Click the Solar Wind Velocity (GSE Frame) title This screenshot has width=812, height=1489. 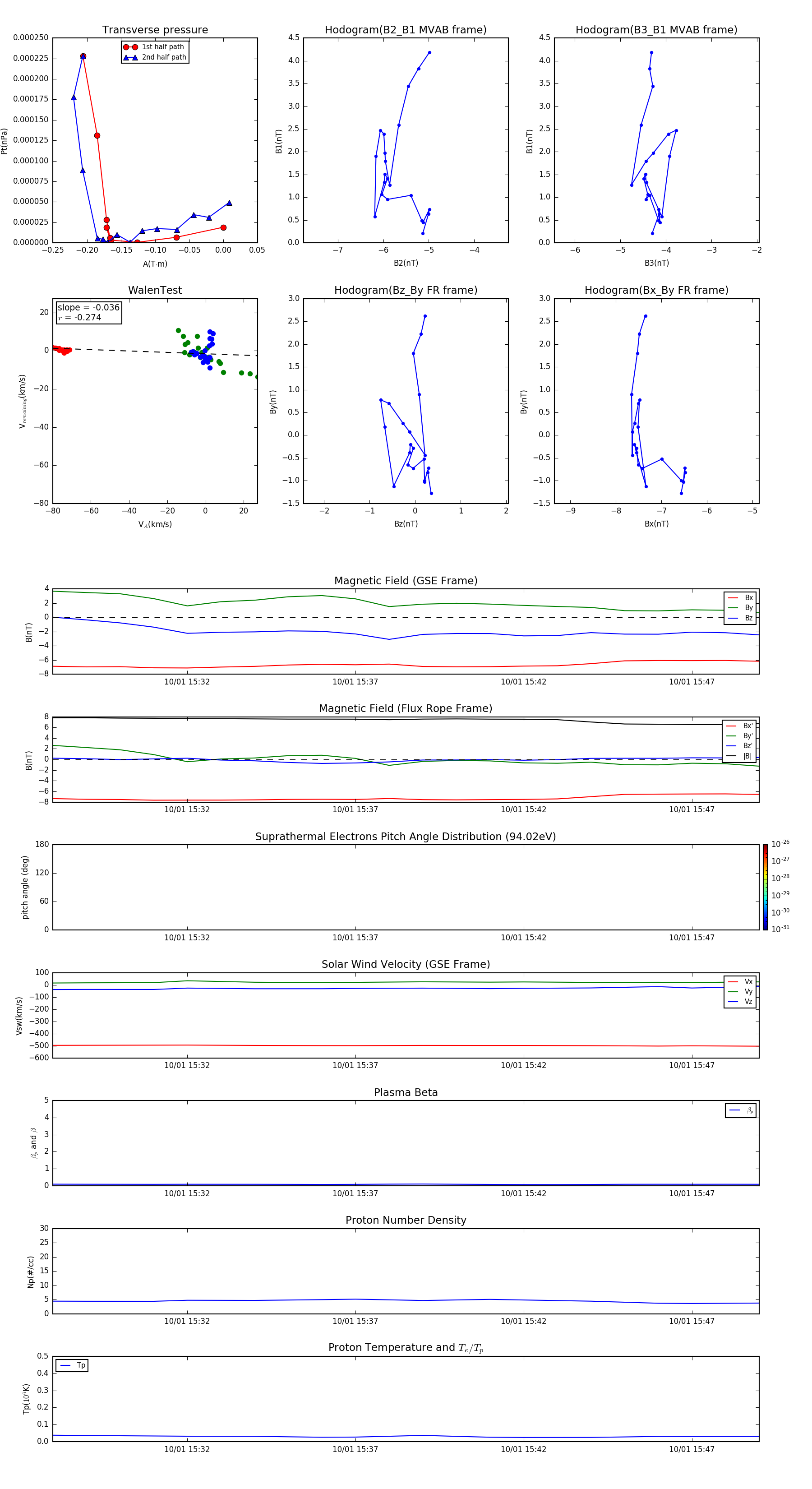[406, 965]
